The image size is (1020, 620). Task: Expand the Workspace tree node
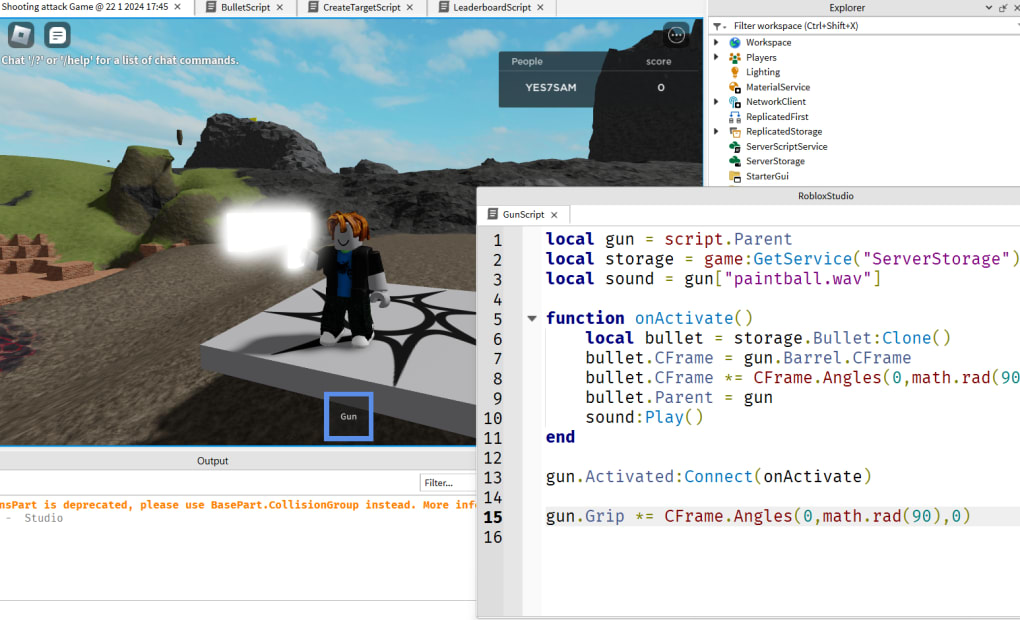pyautogui.click(x=716, y=43)
